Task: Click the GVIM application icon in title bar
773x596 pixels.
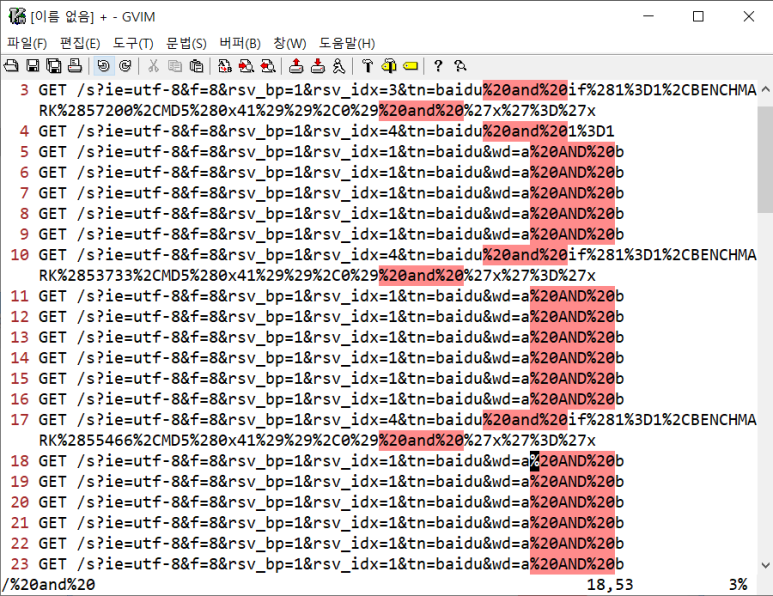Action: [17, 17]
